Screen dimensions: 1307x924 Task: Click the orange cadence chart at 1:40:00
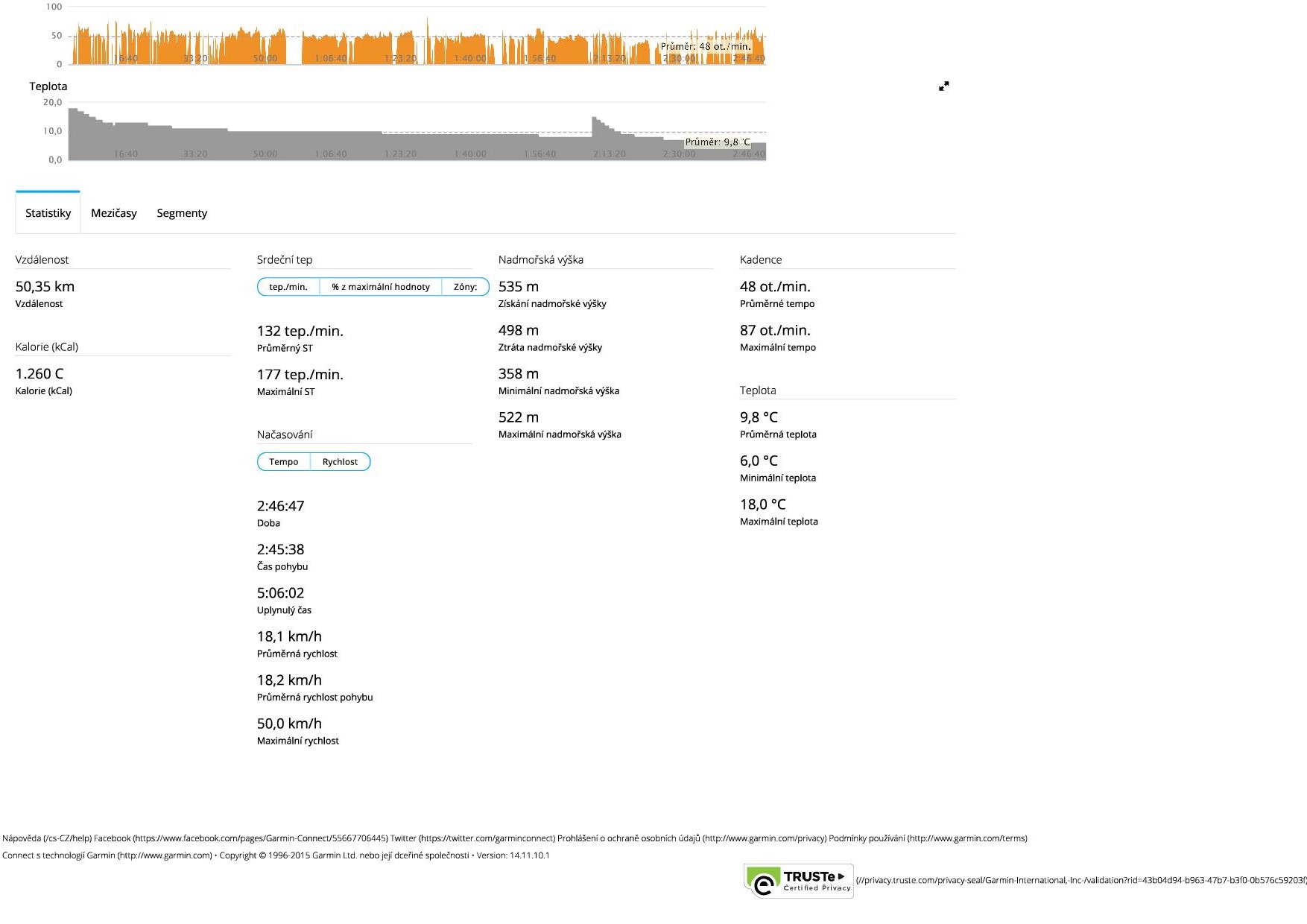pyautogui.click(x=469, y=48)
